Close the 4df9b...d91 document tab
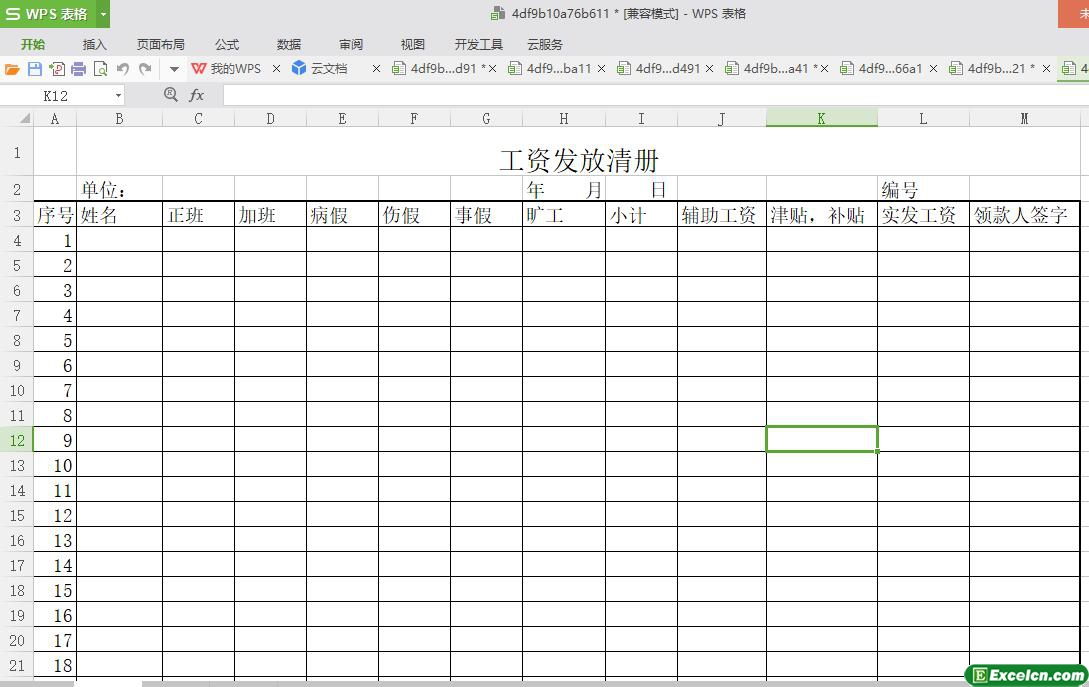This screenshot has width=1089, height=687. (492, 68)
